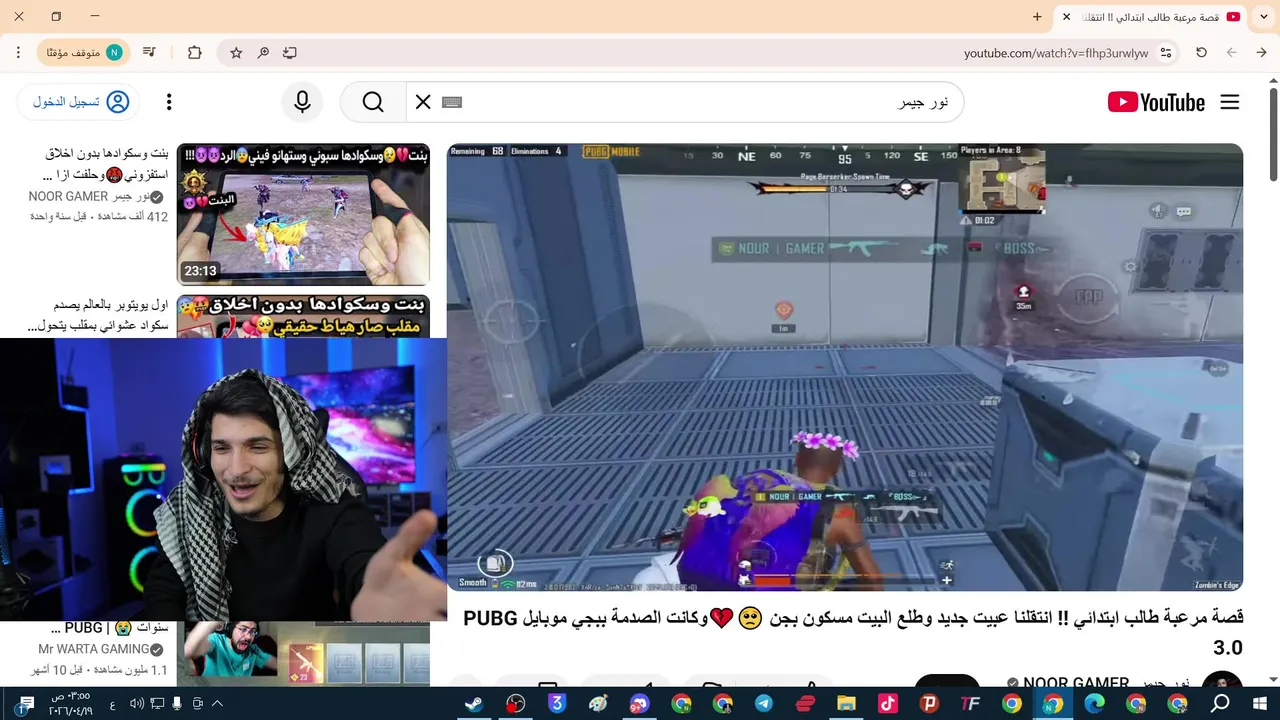Switch the taskbar input language indicator
Viewport: 1280px width, 720px height.
(x=112, y=704)
